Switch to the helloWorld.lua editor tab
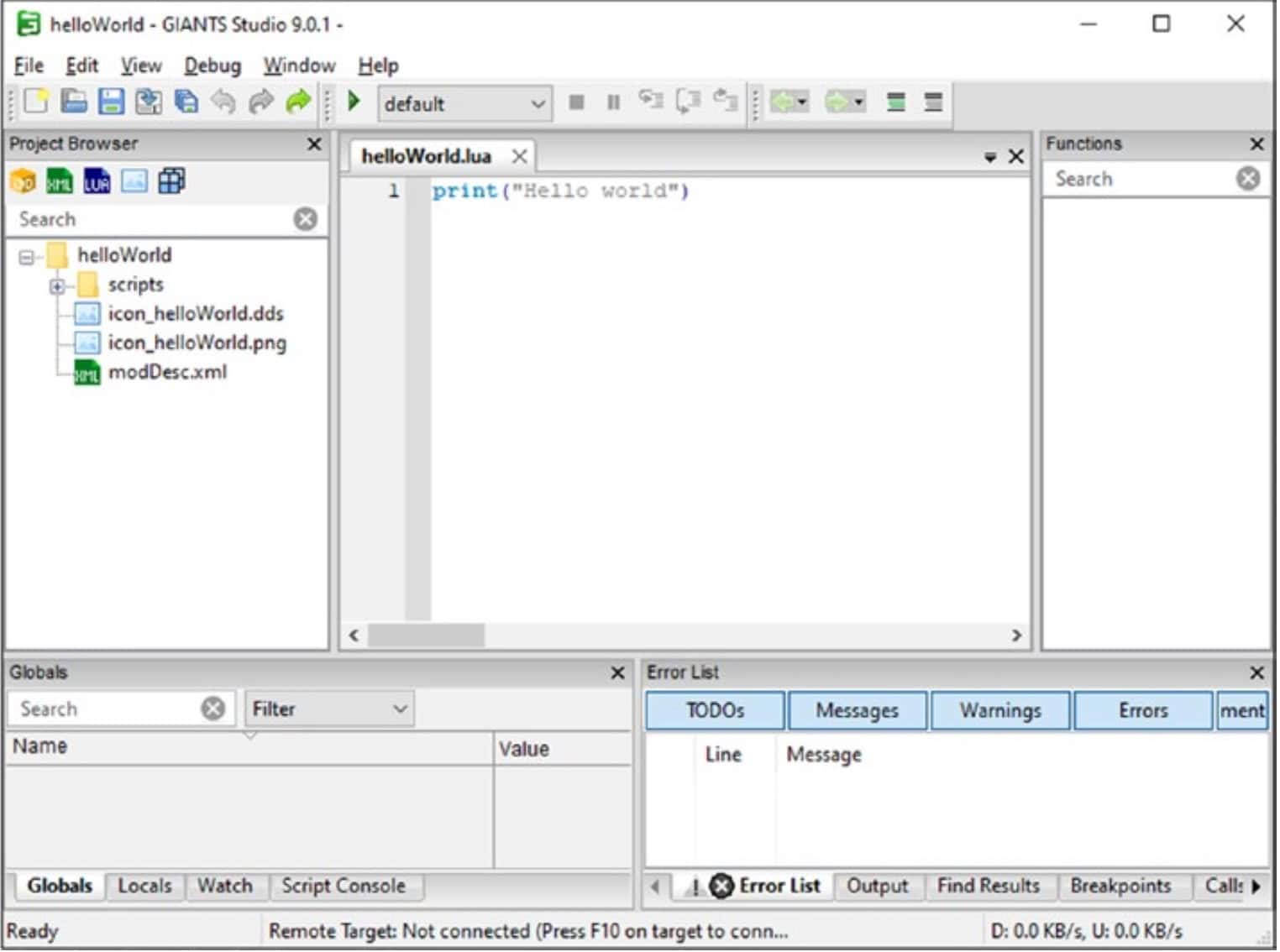This screenshot has height=952, width=1280. [427, 156]
